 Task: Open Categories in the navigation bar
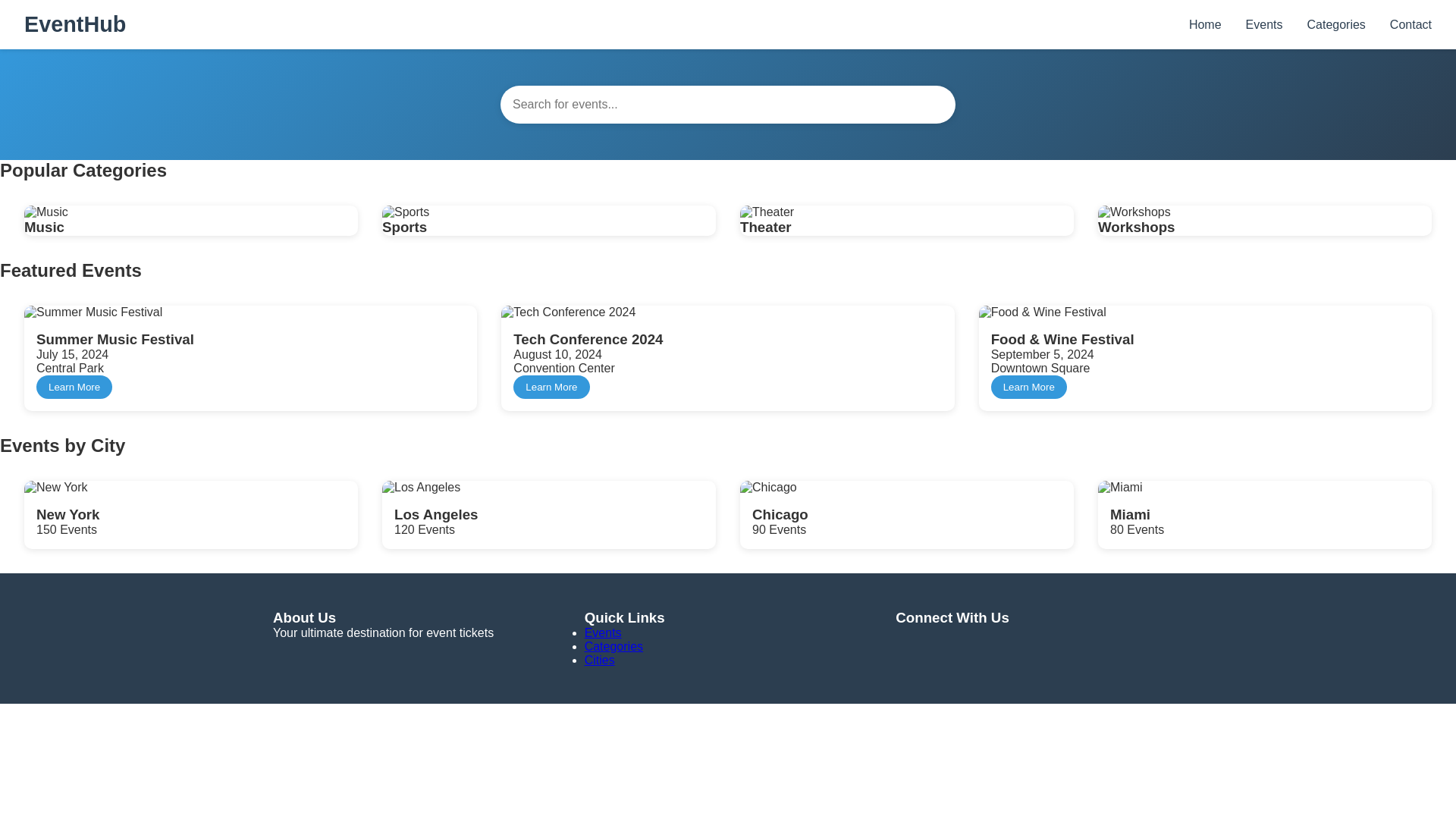(1335, 25)
